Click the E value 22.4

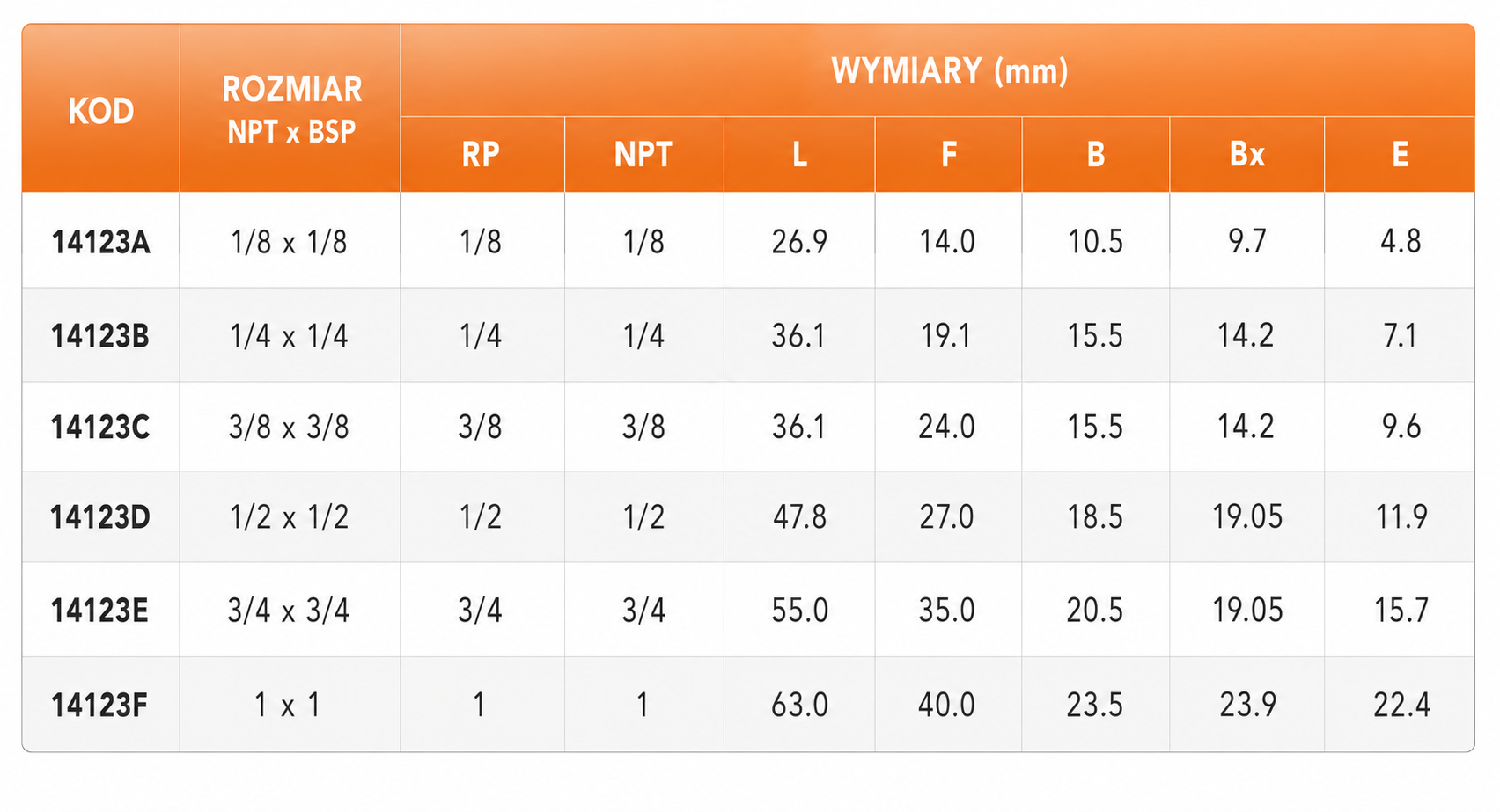click(x=1401, y=706)
